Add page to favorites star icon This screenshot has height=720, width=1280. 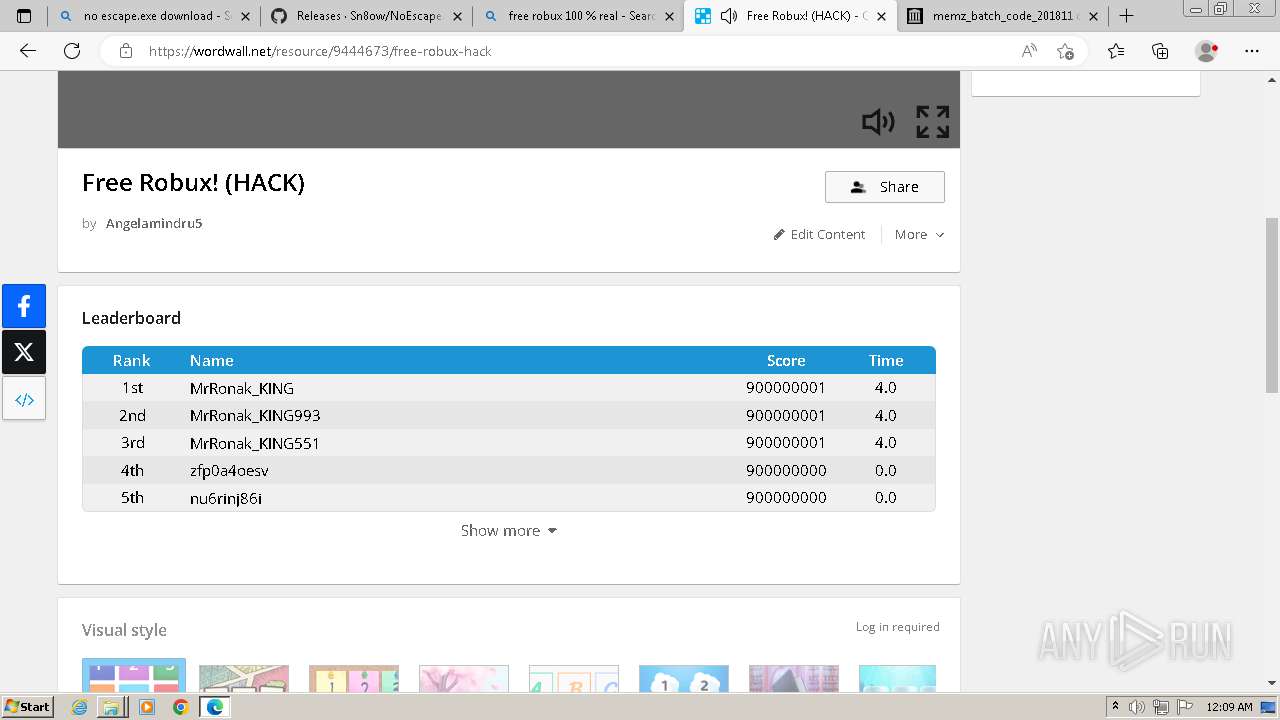(x=1065, y=51)
